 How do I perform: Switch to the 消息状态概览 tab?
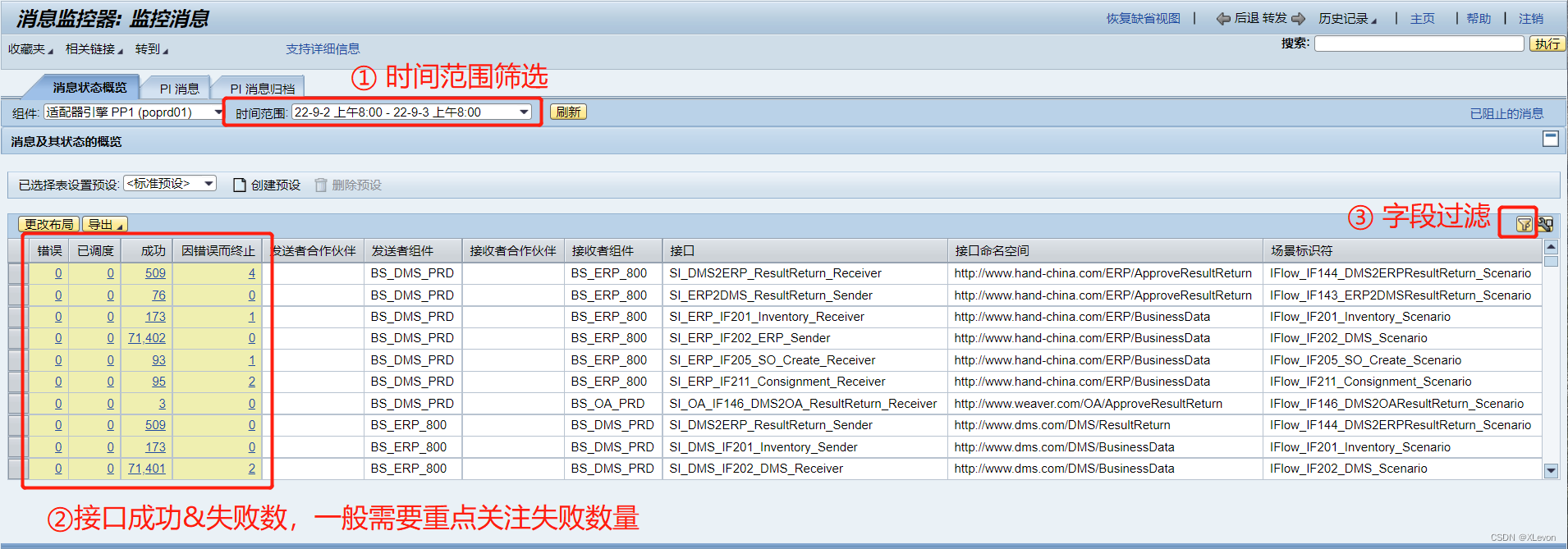(89, 88)
